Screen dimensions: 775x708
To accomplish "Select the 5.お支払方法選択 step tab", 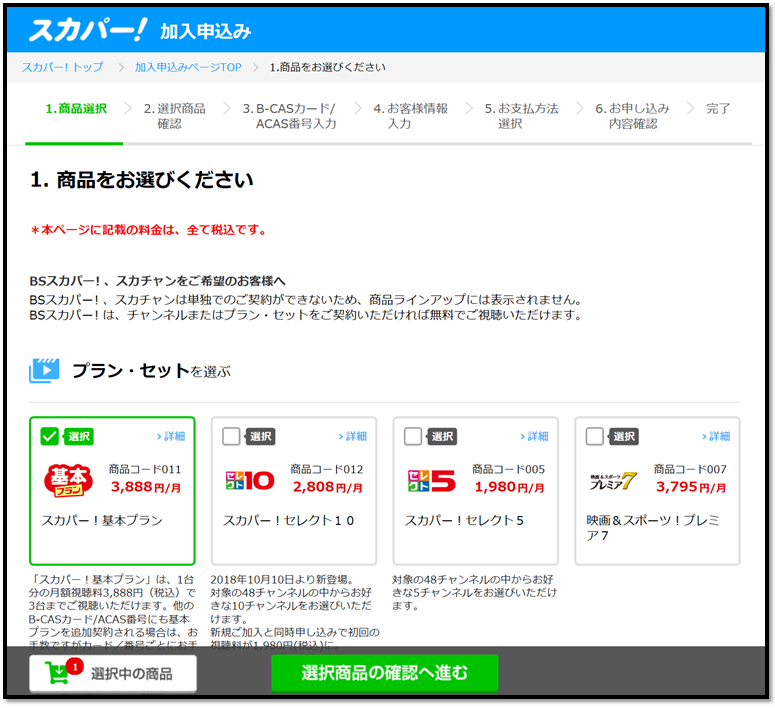I will [521, 116].
